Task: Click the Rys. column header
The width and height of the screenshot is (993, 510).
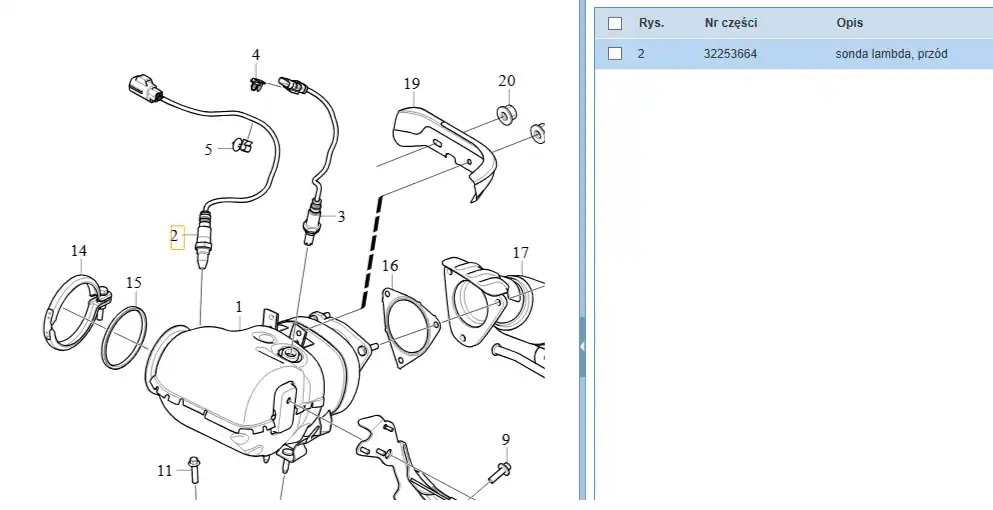Action: coord(651,23)
